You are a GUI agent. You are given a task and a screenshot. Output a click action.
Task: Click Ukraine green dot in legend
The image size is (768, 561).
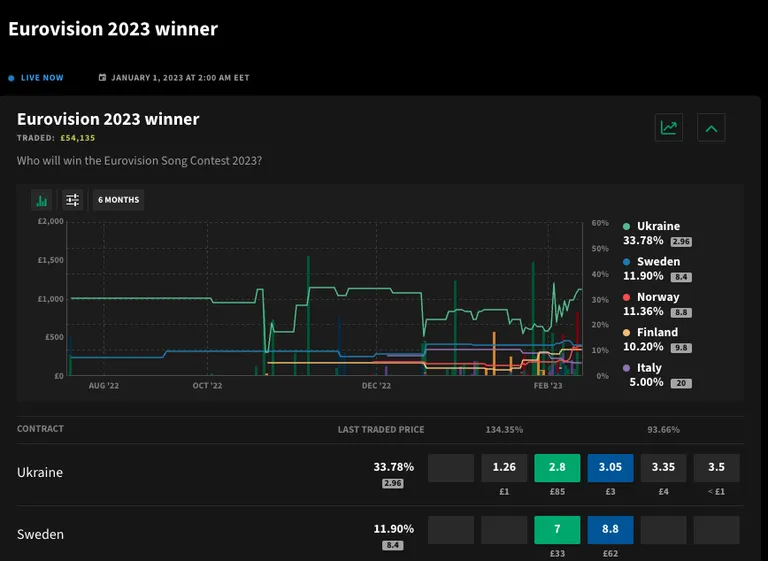(x=626, y=226)
